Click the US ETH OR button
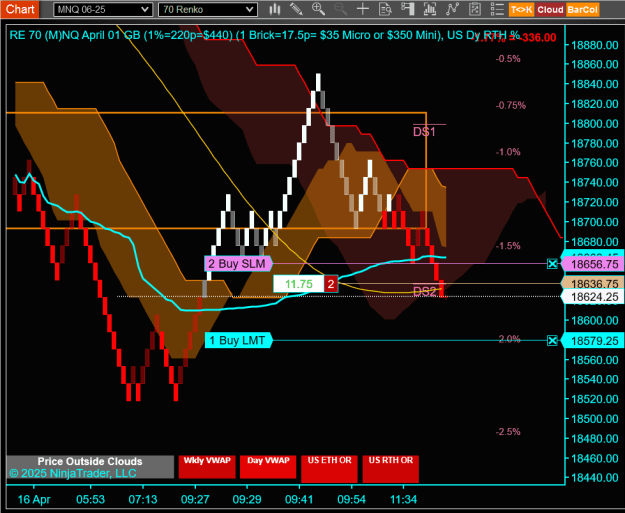The width and height of the screenshot is (625, 513). click(x=329, y=468)
